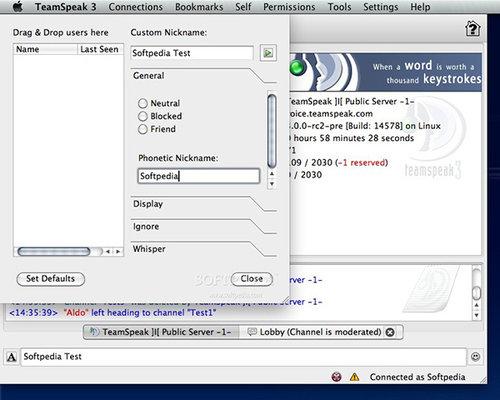Click the green status light in server banner
This screenshot has height=400, width=500.
[x=297, y=68]
